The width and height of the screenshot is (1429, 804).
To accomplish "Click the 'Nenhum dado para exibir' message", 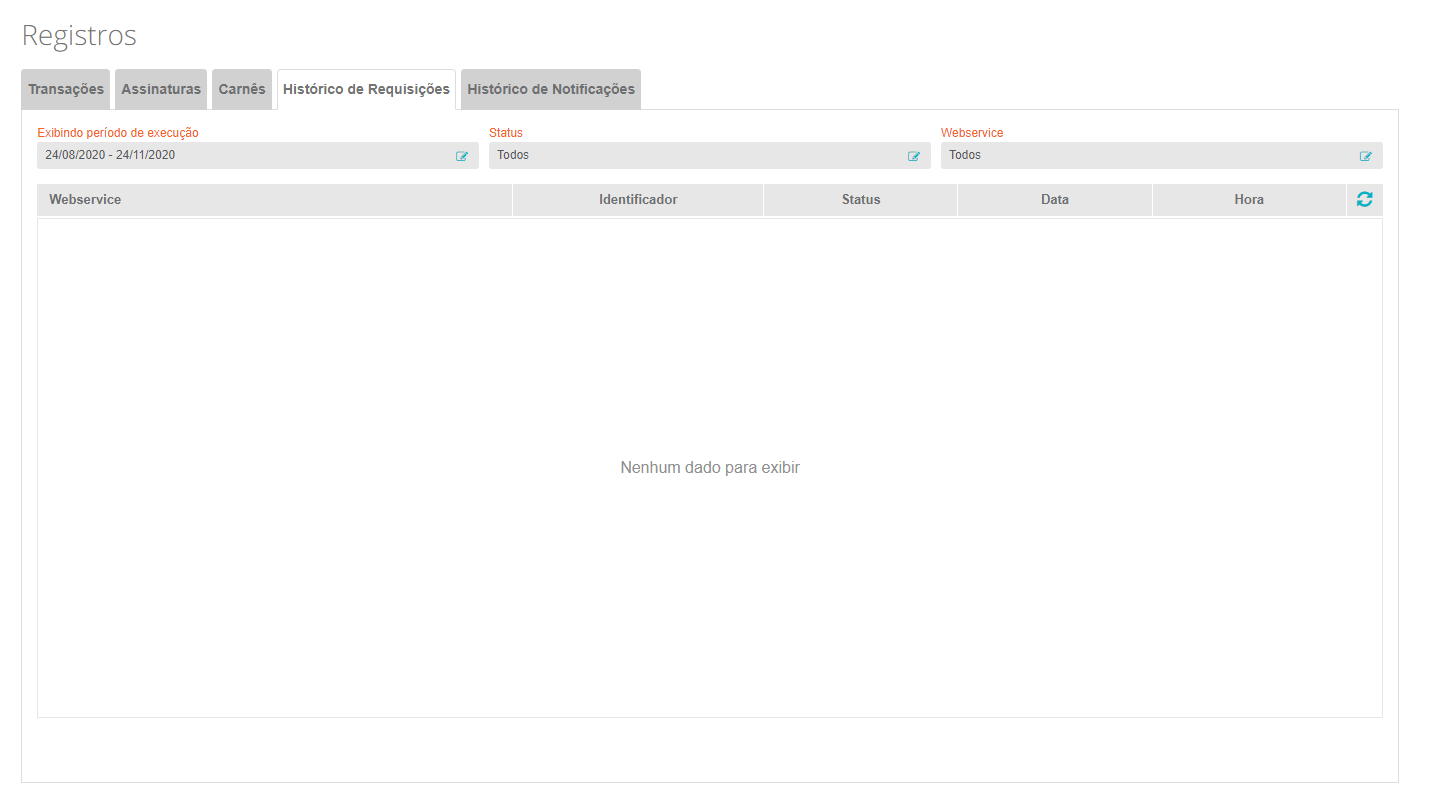I will 710,467.
